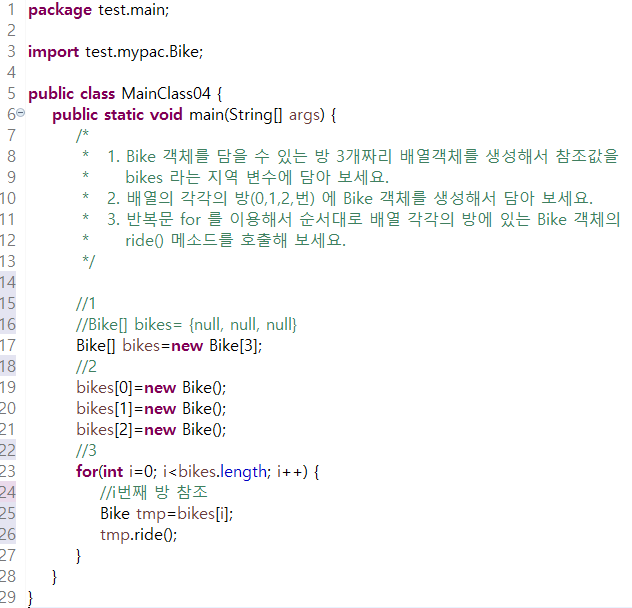The image size is (632, 608).
Task: Click line number 14 in the gutter
Action: click(x=8, y=282)
